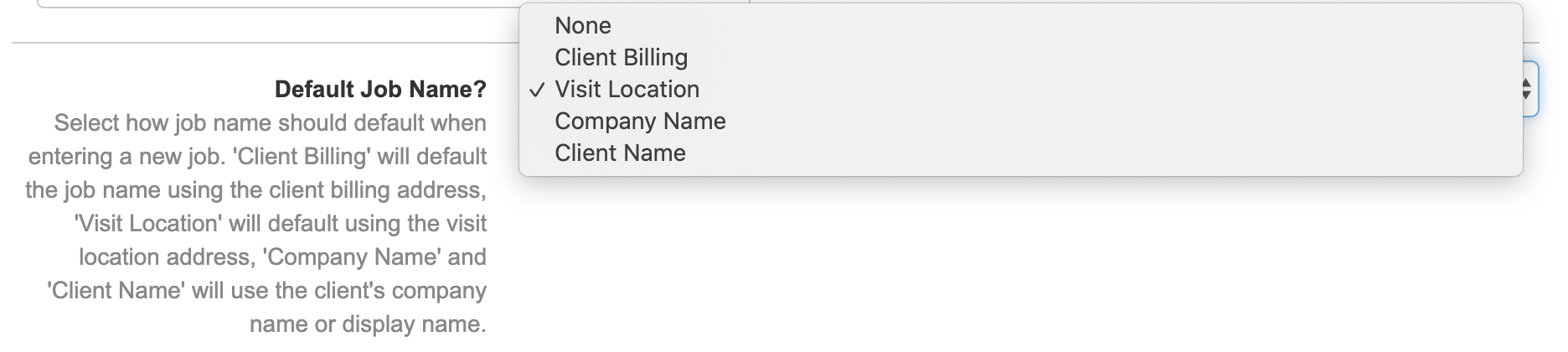
Task: Select the Company Name option
Action: pyautogui.click(x=640, y=122)
